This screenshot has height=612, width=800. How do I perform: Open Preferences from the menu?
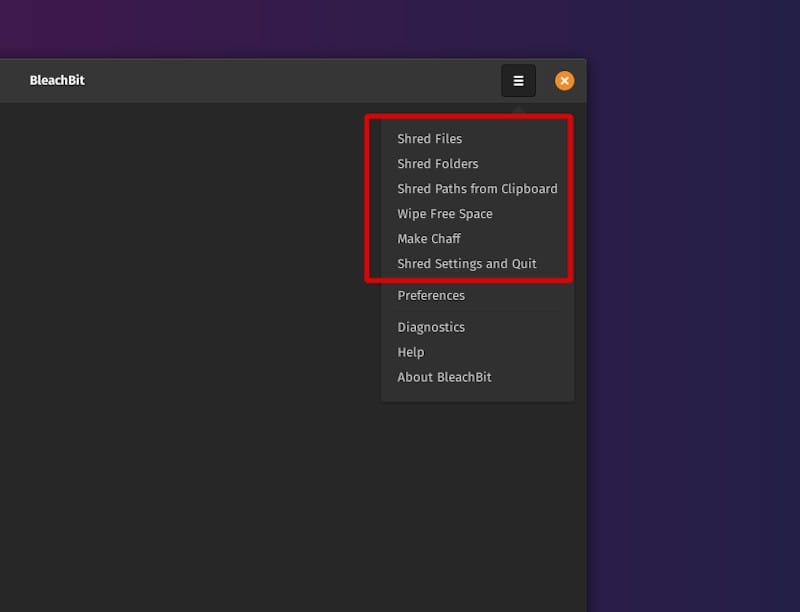click(477, 295)
